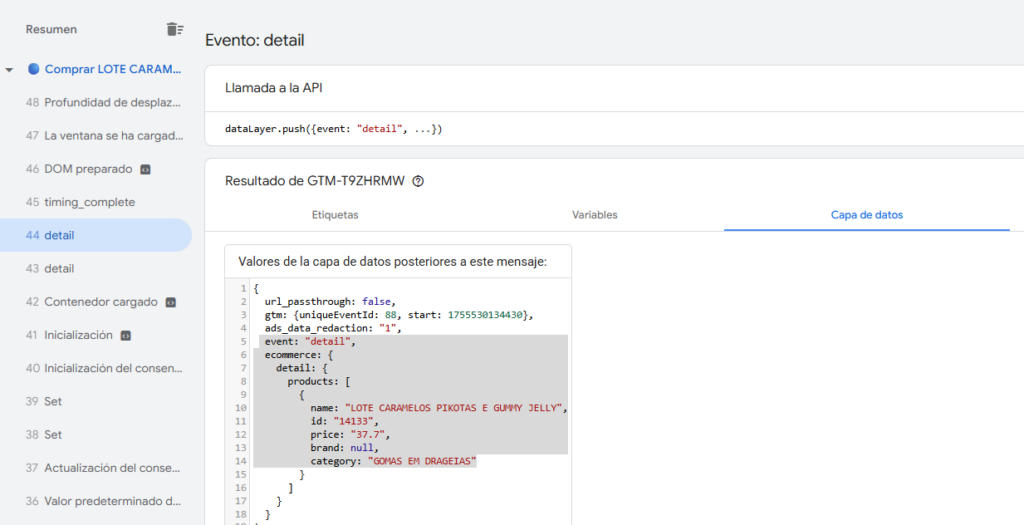Select the Capa de datos tab
This screenshot has width=1024, height=525.
(x=866, y=215)
